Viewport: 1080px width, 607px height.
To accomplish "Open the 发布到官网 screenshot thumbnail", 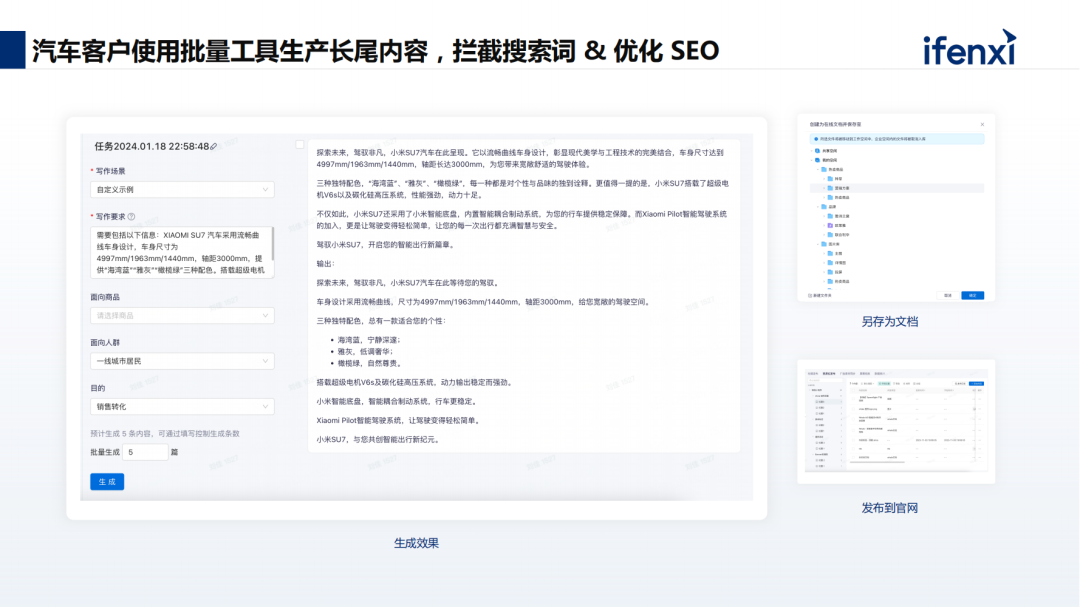I will tap(896, 422).
